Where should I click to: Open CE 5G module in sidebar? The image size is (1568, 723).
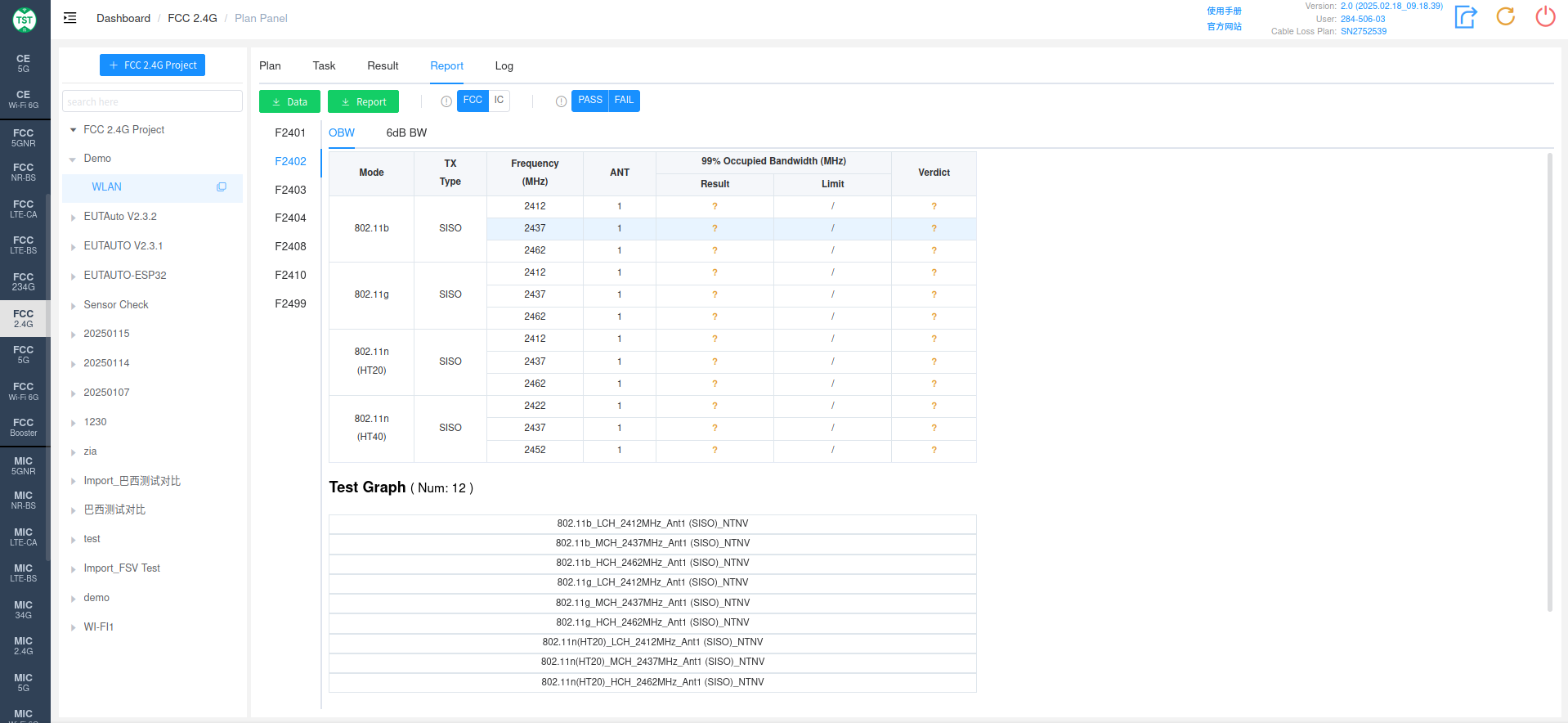[24, 64]
